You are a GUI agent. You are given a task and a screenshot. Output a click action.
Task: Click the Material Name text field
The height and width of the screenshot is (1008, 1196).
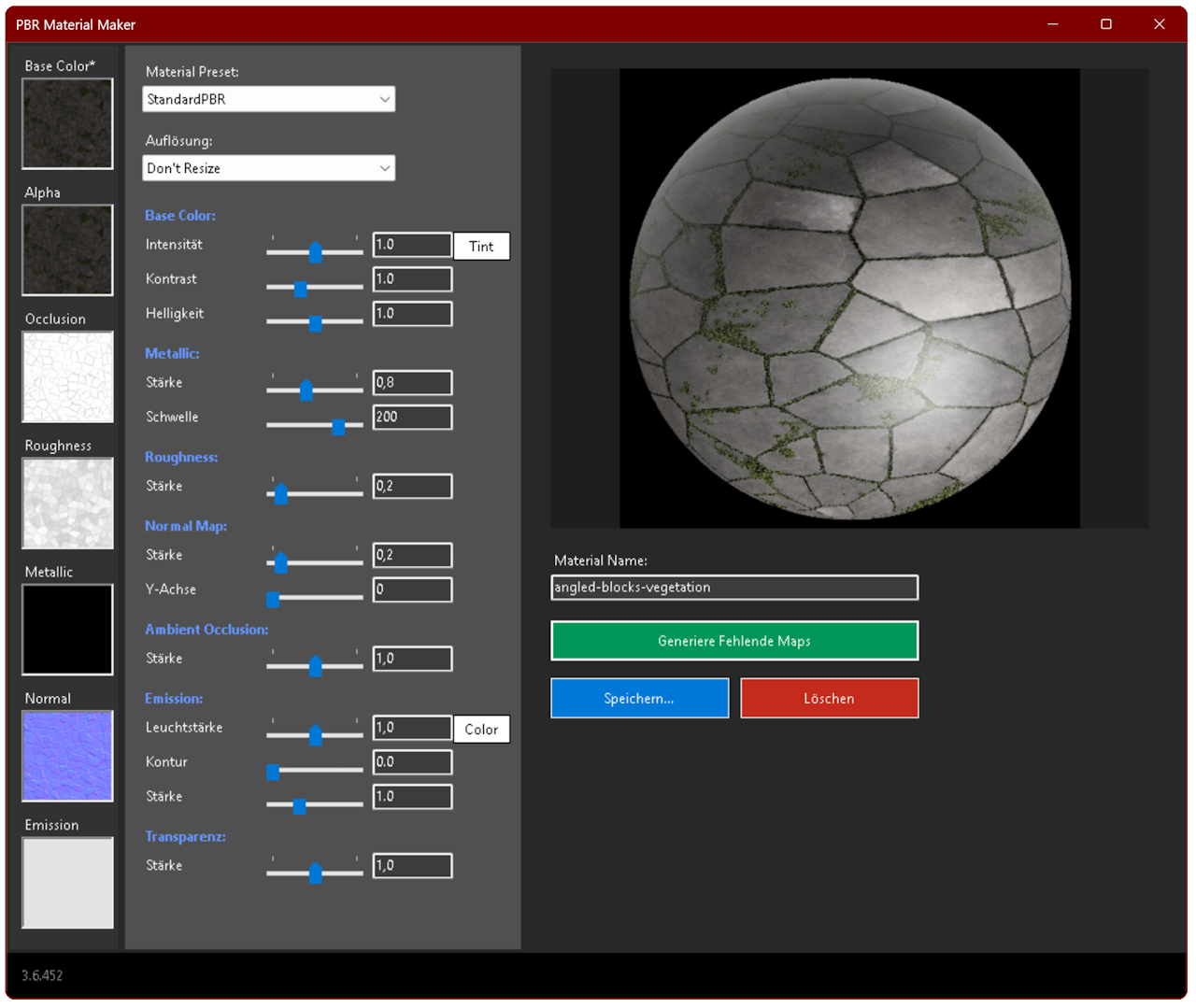tap(734, 588)
